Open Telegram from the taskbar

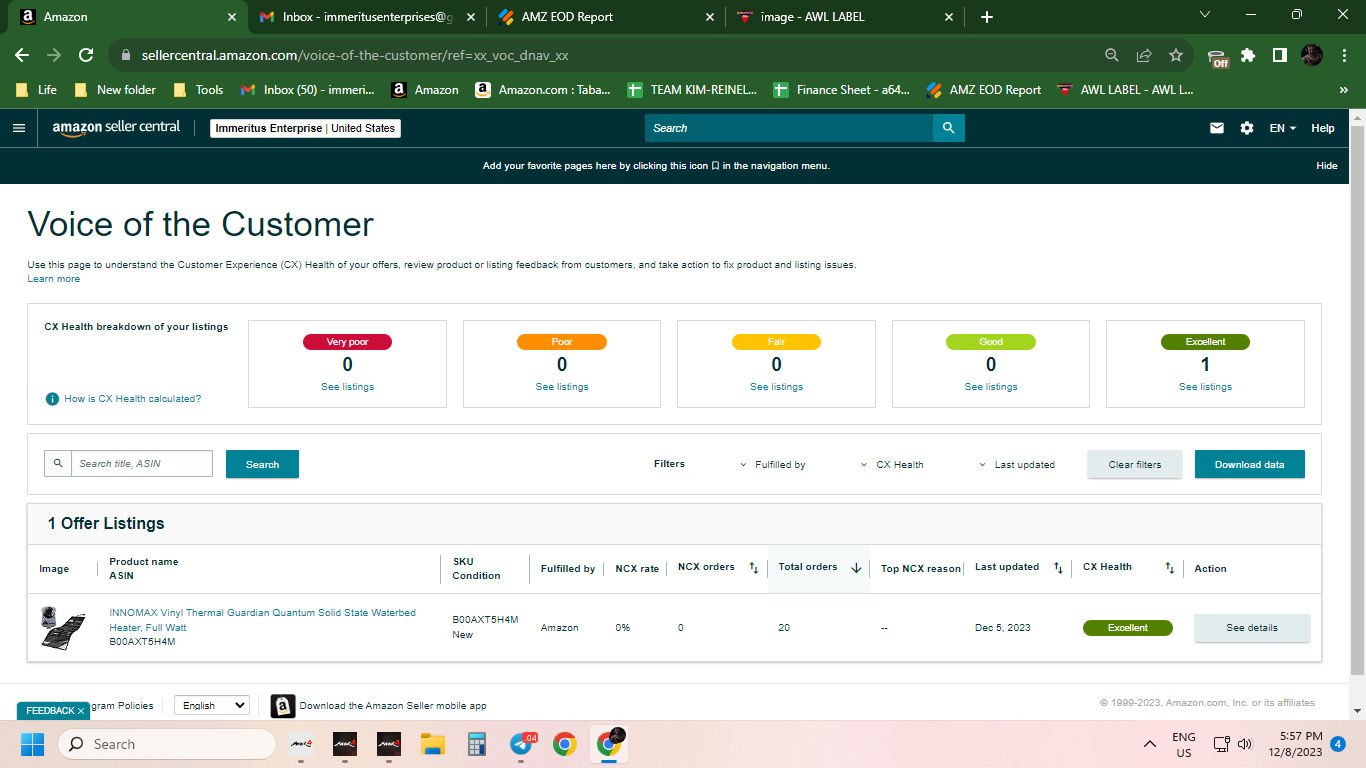click(521, 744)
